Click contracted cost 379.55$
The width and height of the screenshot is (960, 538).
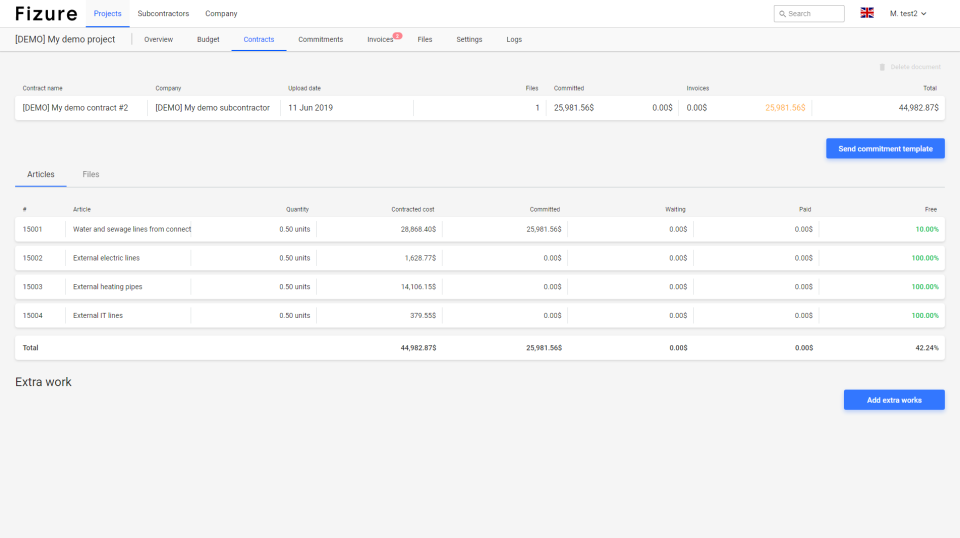click(423, 316)
